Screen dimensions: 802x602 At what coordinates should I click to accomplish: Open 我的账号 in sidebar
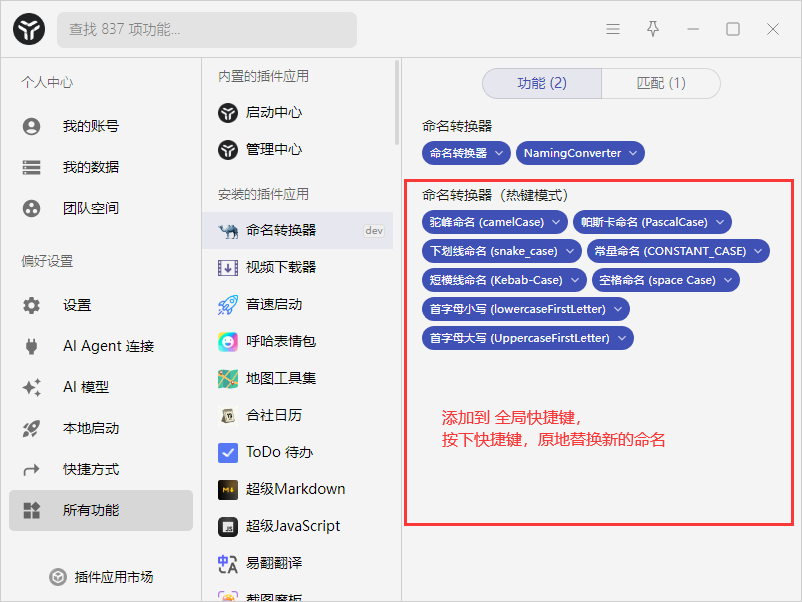pos(101,126)
